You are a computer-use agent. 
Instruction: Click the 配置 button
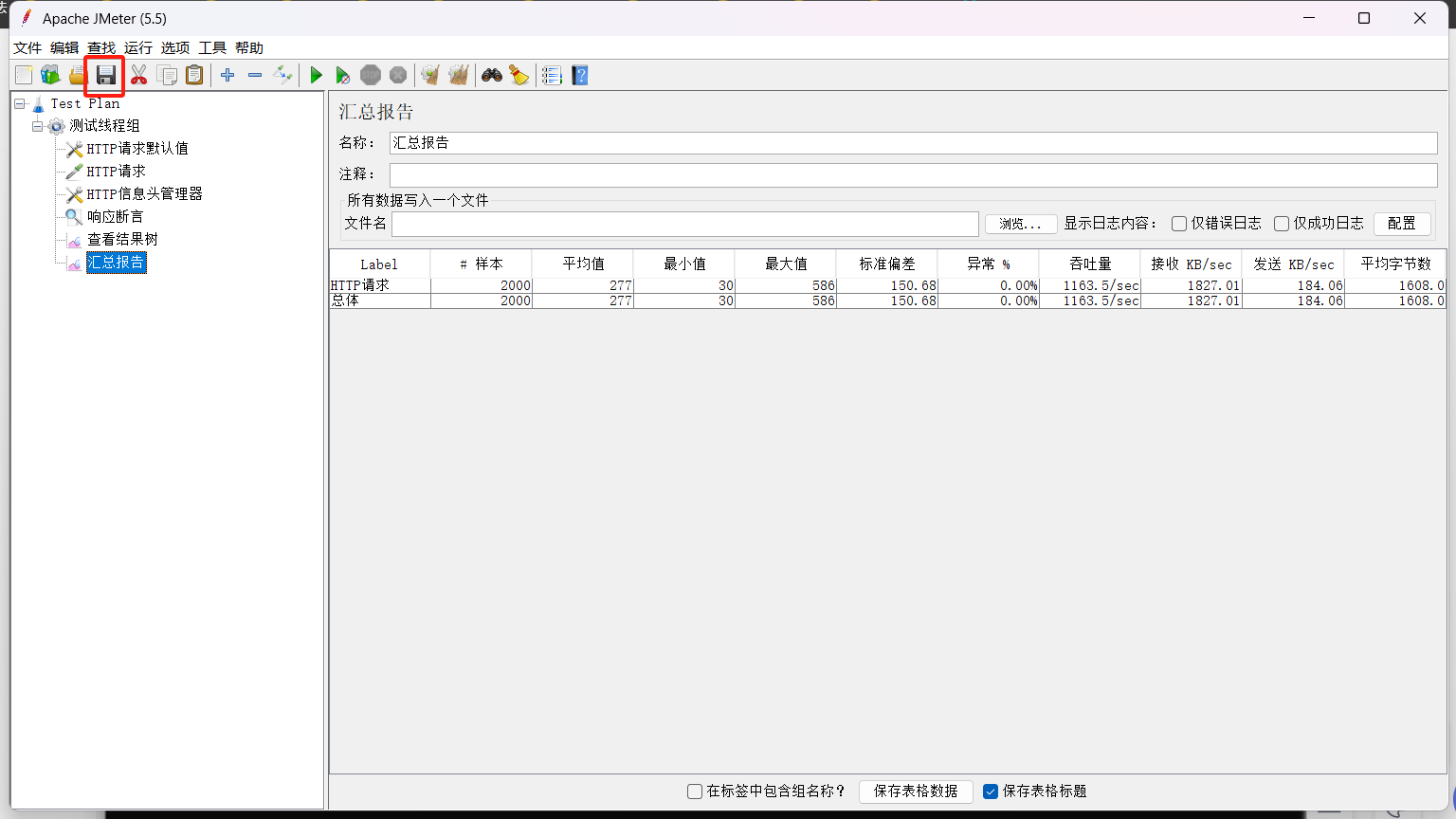coord(1402,224)
